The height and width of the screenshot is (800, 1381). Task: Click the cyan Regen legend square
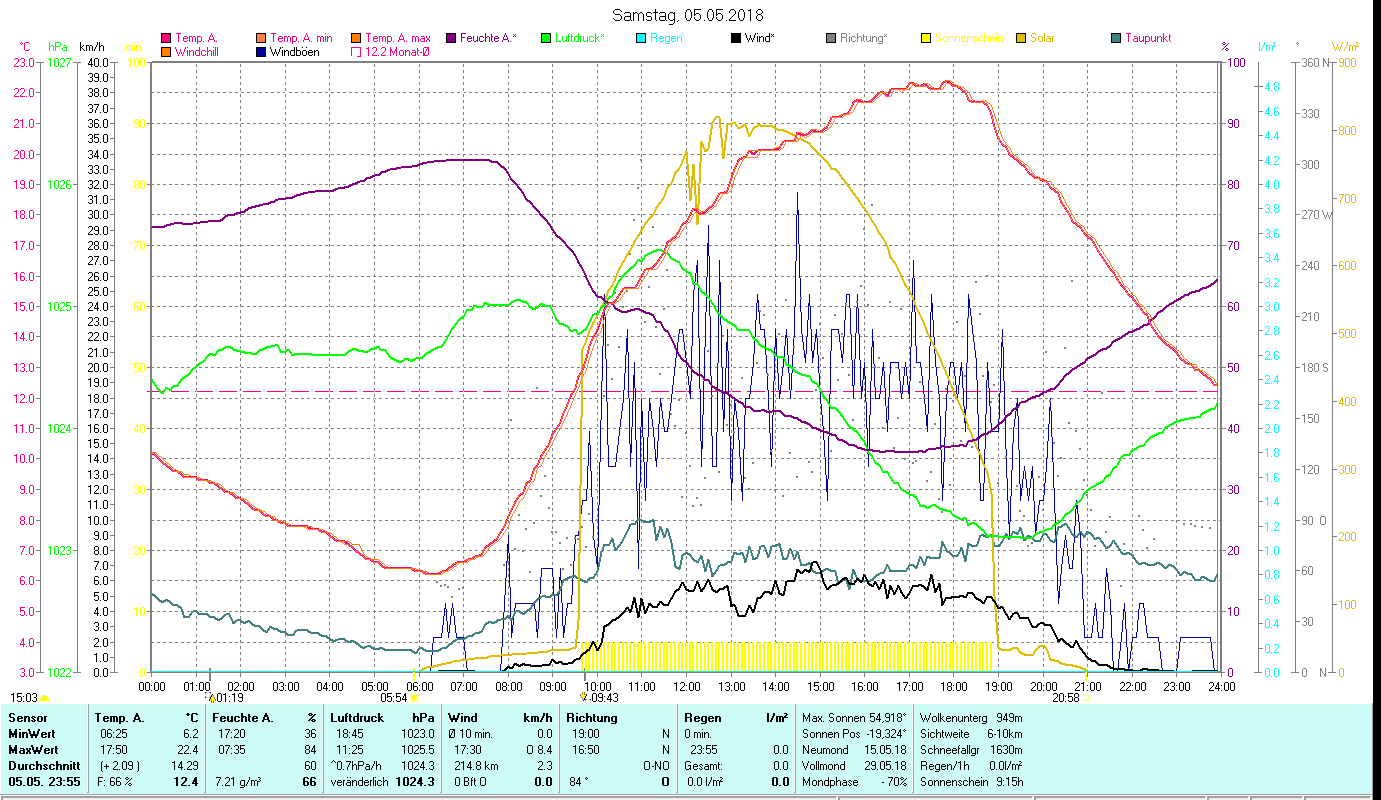click(640, 38)
